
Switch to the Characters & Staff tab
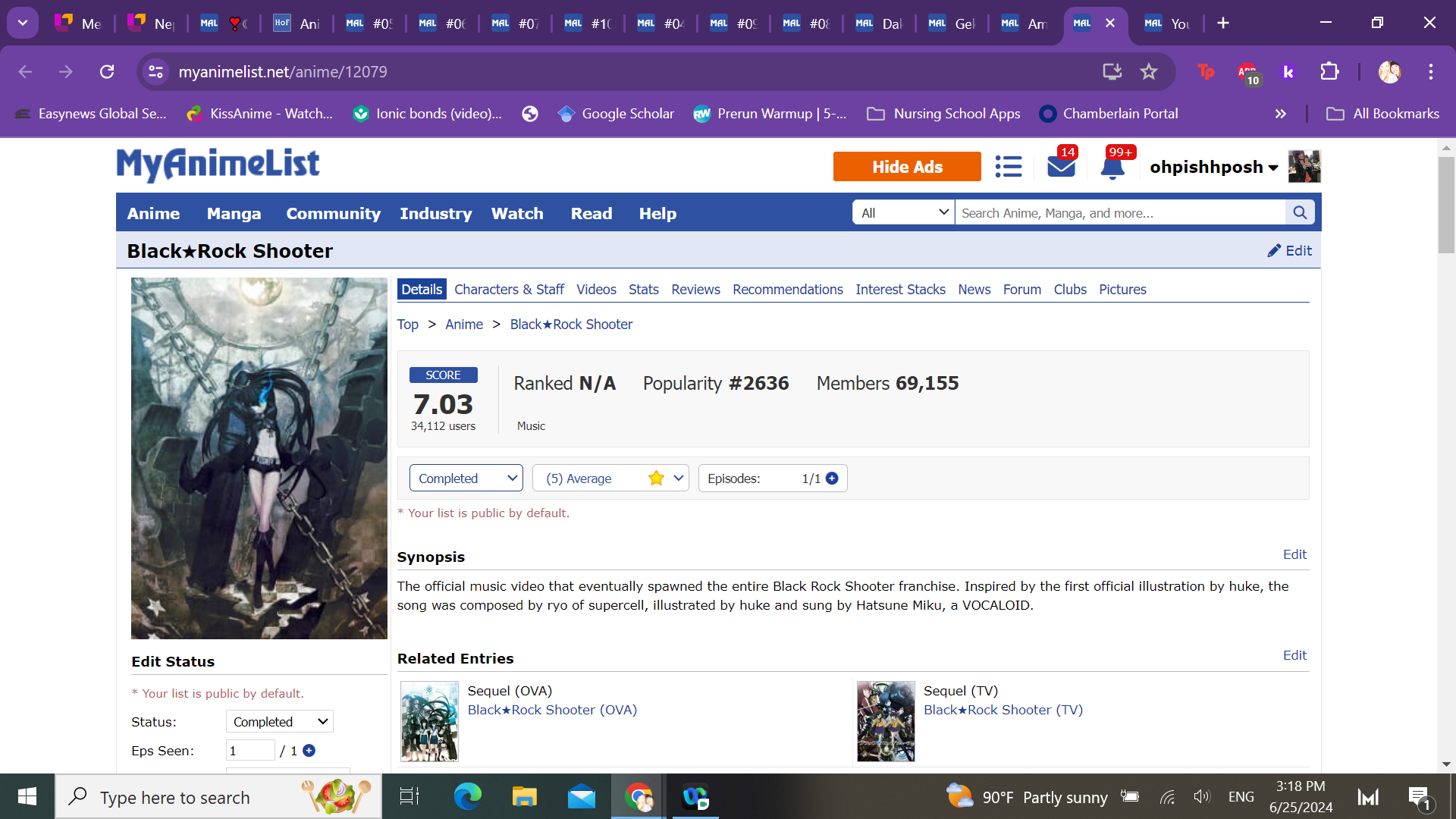click(x=509, y=290)
